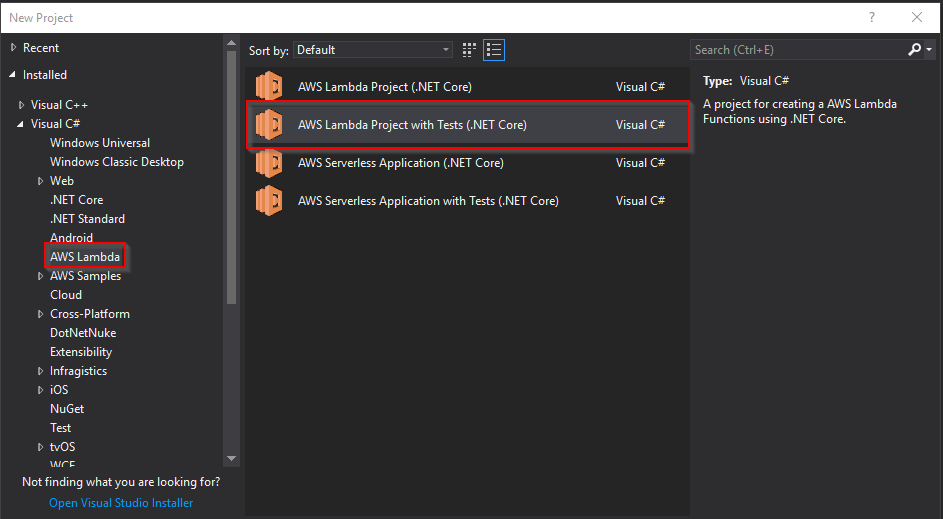Select the Cross-Platform category label

click(x=90, y=314)
